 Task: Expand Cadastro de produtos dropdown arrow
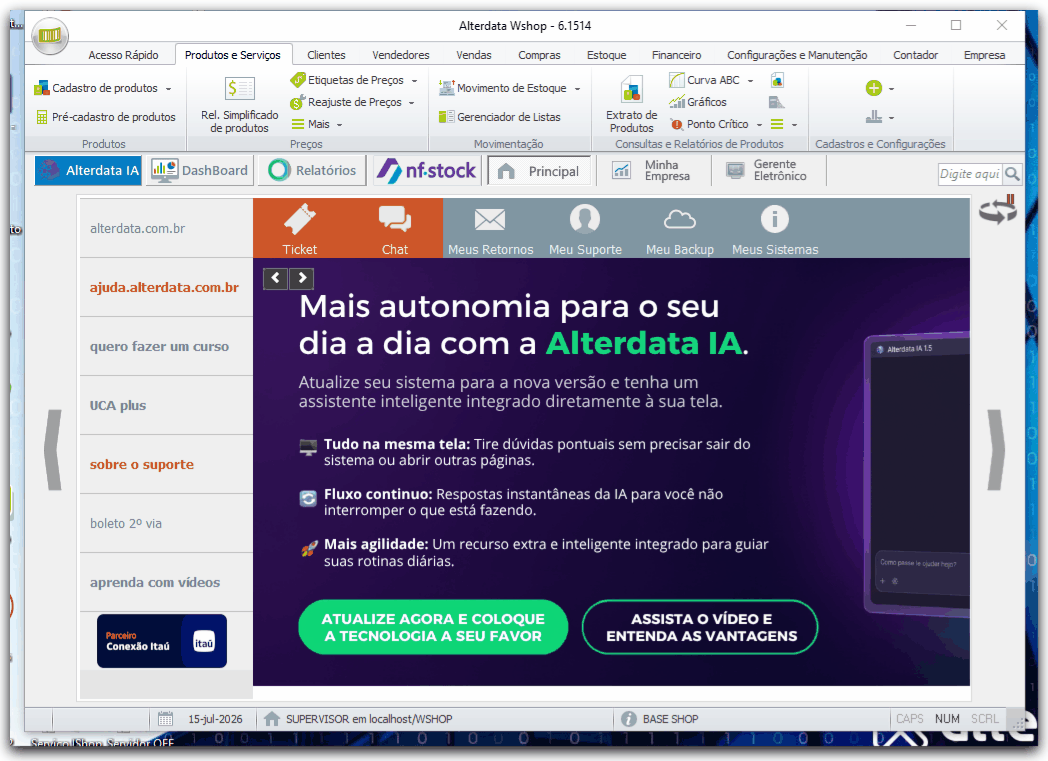[x=168, y=89]
